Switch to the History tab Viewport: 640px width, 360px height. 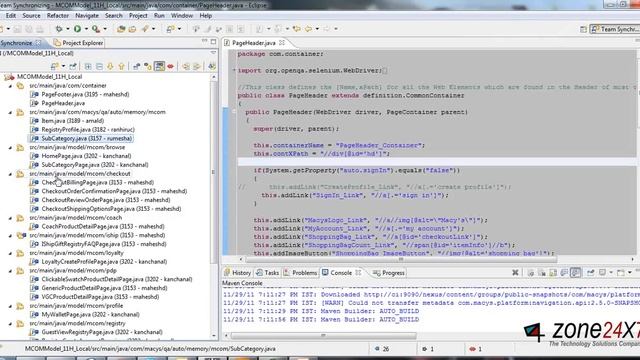[x=237, y=273]
